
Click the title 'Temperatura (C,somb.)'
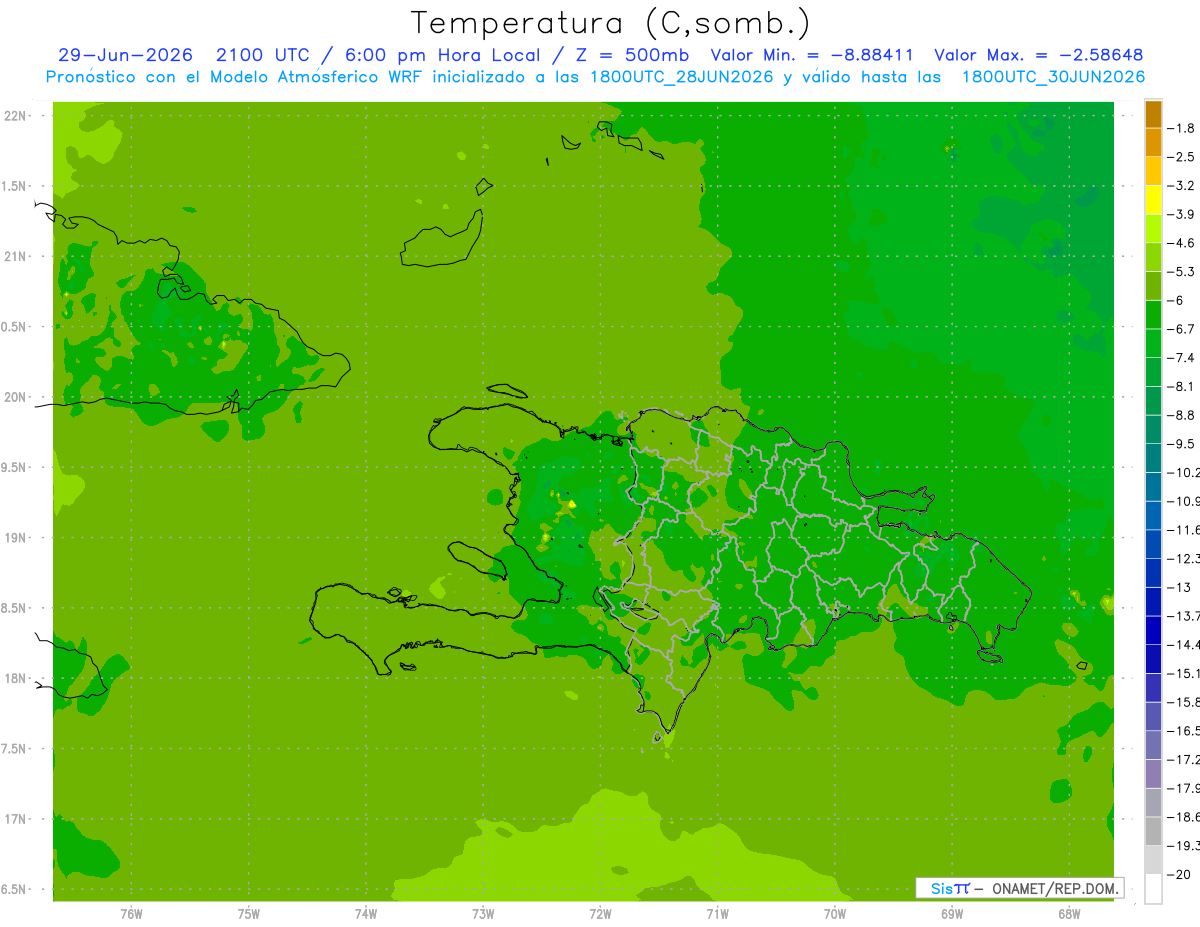(611, 23)
